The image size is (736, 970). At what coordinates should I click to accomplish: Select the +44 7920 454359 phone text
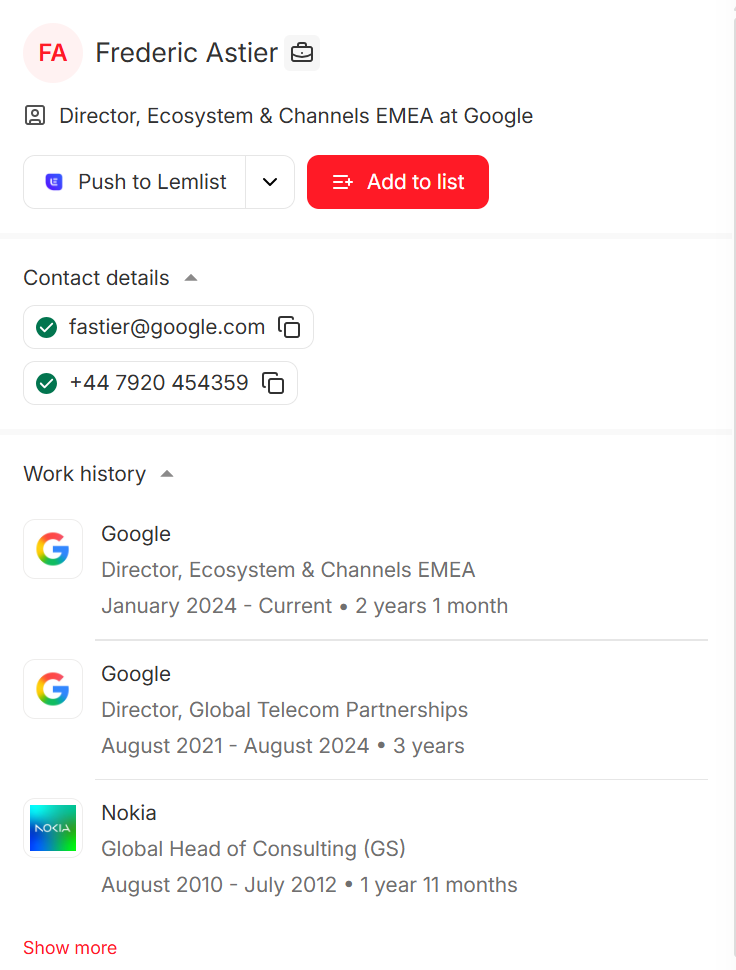coord(159,383)
